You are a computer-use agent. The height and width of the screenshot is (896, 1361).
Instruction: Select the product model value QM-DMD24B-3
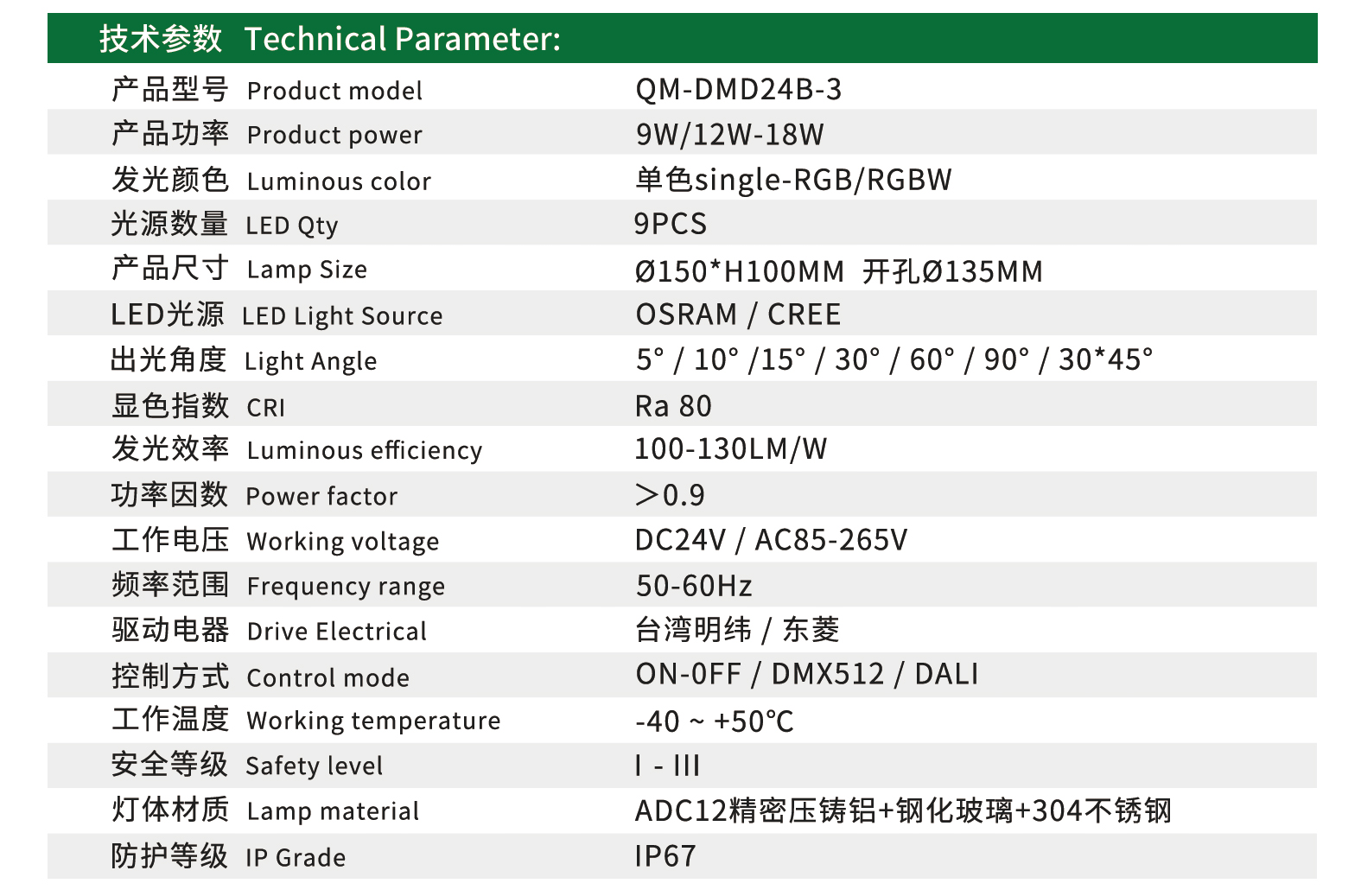tap(738, 90)
